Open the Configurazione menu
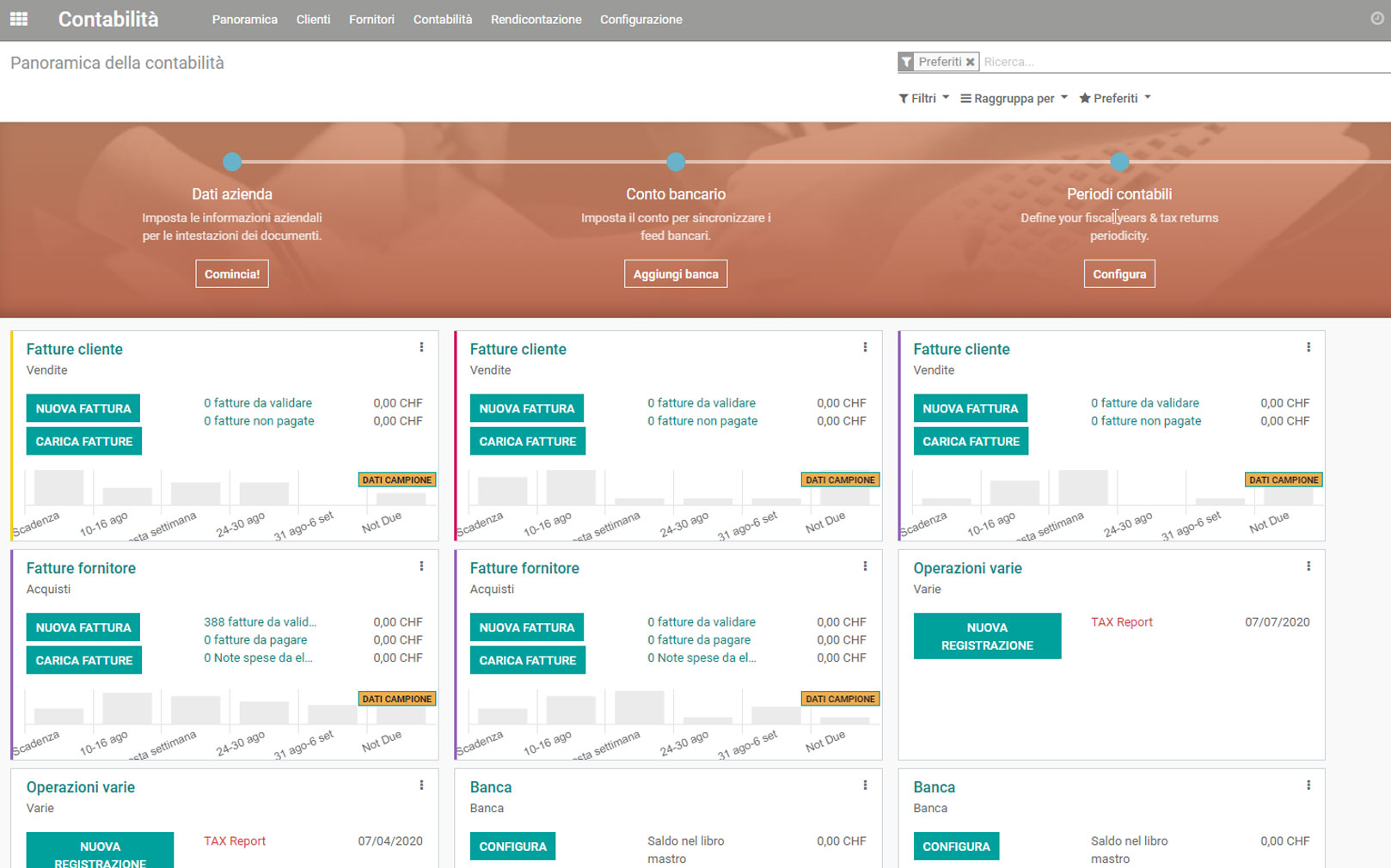Screen dimensions: 1391x868 [641, 19]
